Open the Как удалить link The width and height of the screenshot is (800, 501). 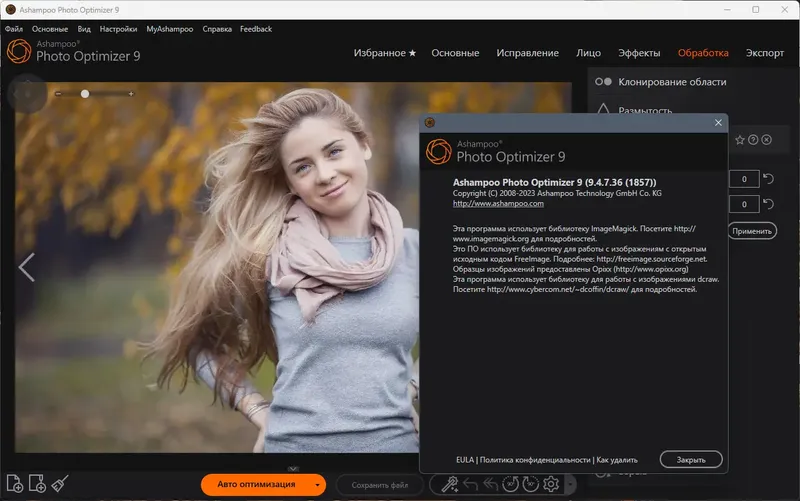click(617, 460)
